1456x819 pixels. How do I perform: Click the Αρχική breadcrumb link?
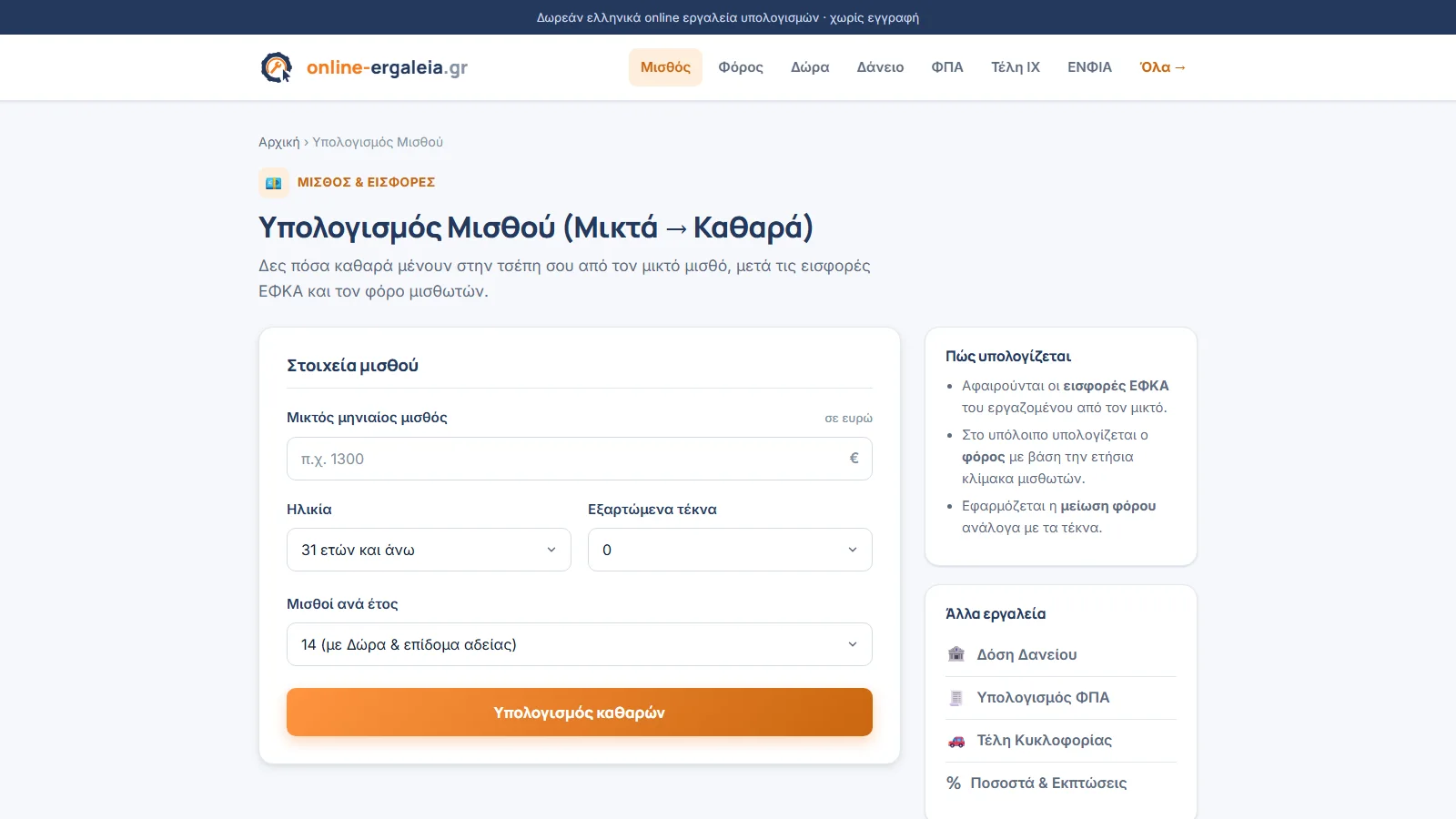point(278,142)
